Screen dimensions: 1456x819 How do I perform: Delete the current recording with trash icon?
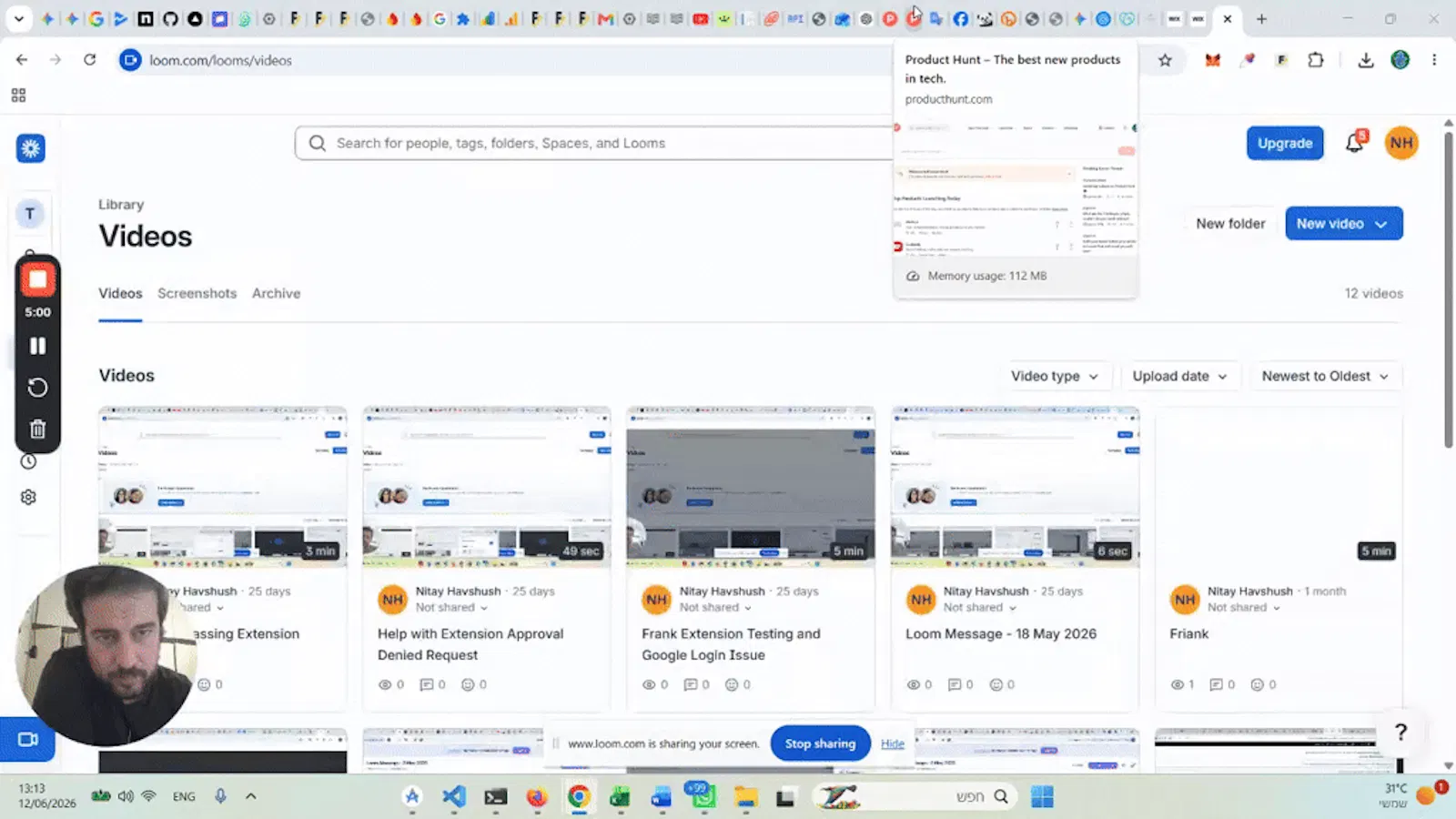[x=37, y=429]
